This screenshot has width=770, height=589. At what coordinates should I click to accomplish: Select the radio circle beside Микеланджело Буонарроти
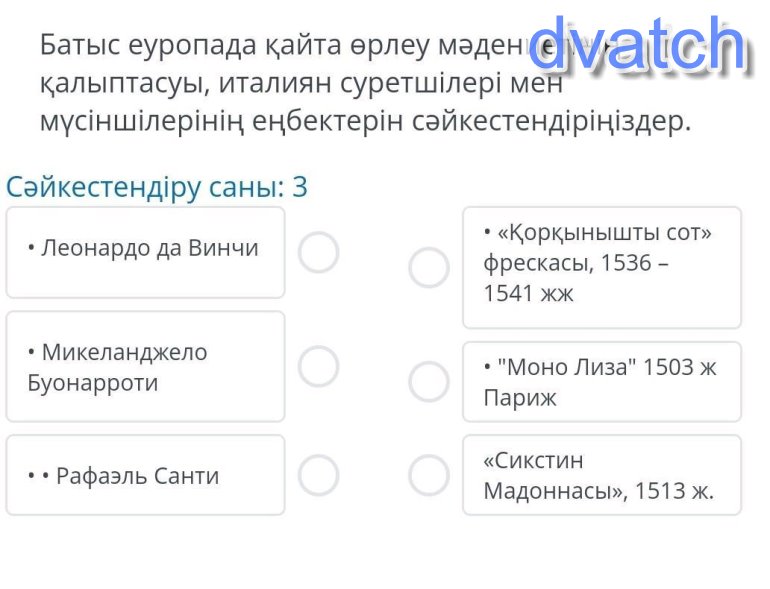pyautogui.click(x=318, y=366)
